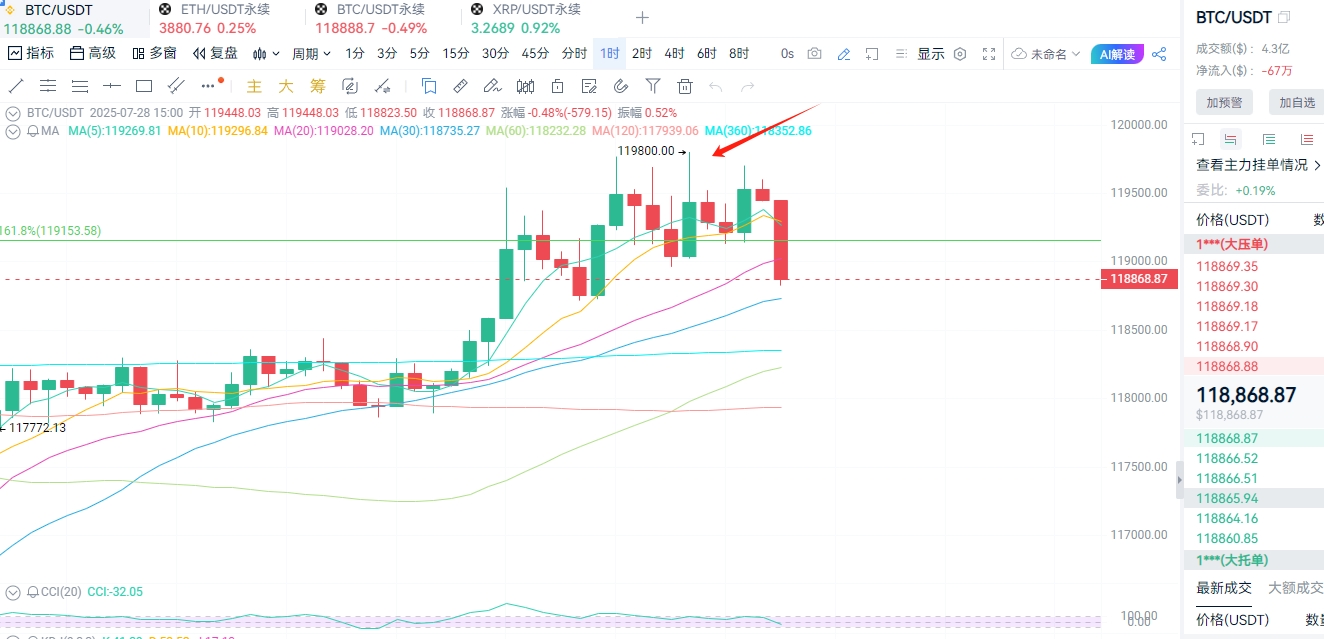Screen dimensions: 1324x639
Task: Show green bids-only order book icon
Action: click(x=1269, y=140)
